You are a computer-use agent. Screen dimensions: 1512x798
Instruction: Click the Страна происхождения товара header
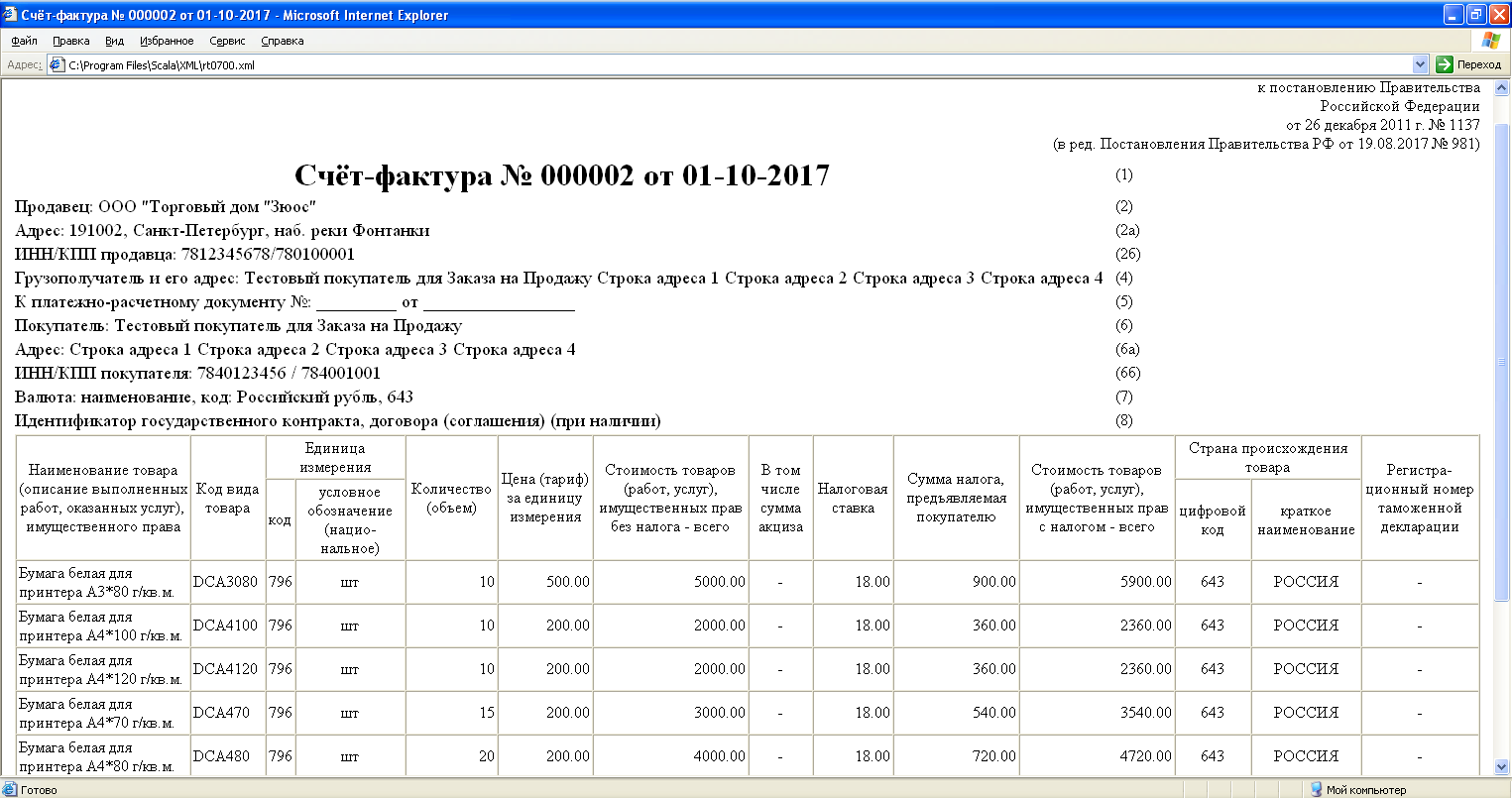pyautogui.click(x=1268, y=457)
